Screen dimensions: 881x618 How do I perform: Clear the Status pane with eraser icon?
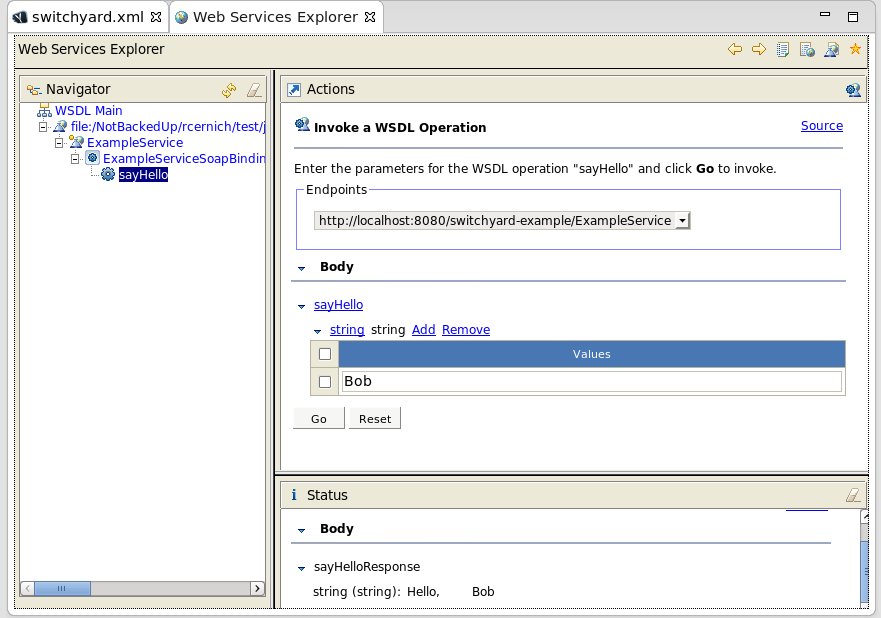pos(853,495)
